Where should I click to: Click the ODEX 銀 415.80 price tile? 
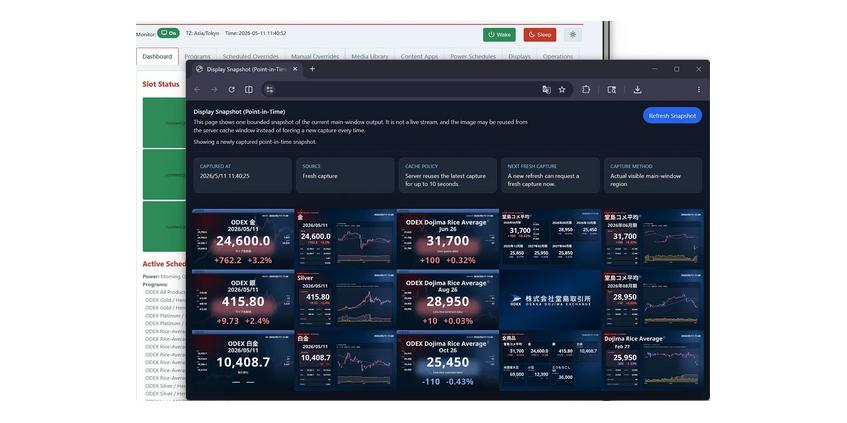tap(243, 299)
